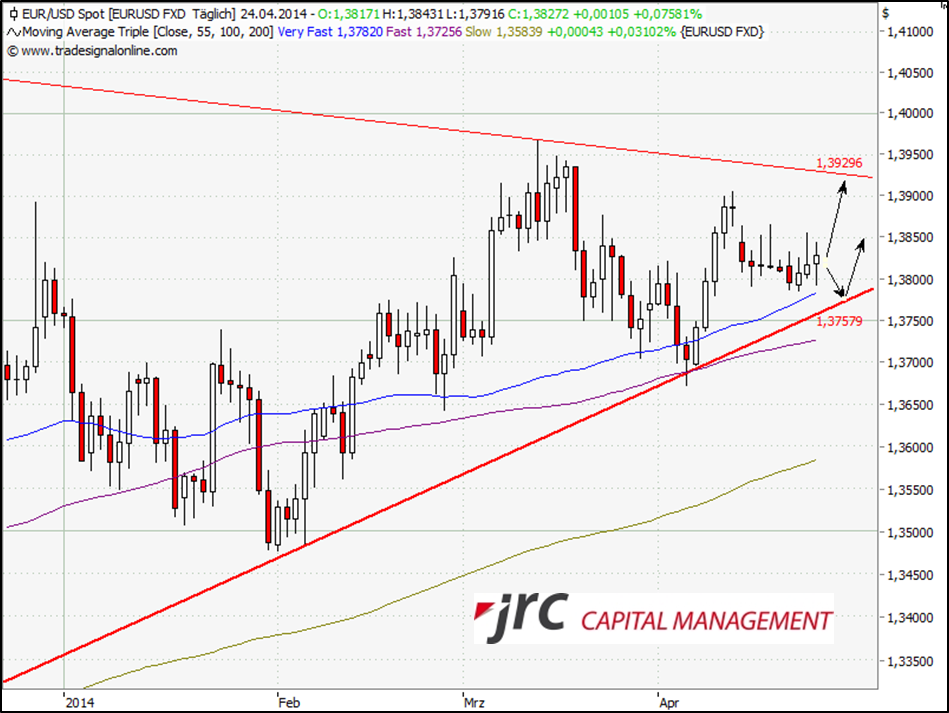Click the 2014 marker on time axis
This screenshot has width=949, height=713.
click(76, 702)
